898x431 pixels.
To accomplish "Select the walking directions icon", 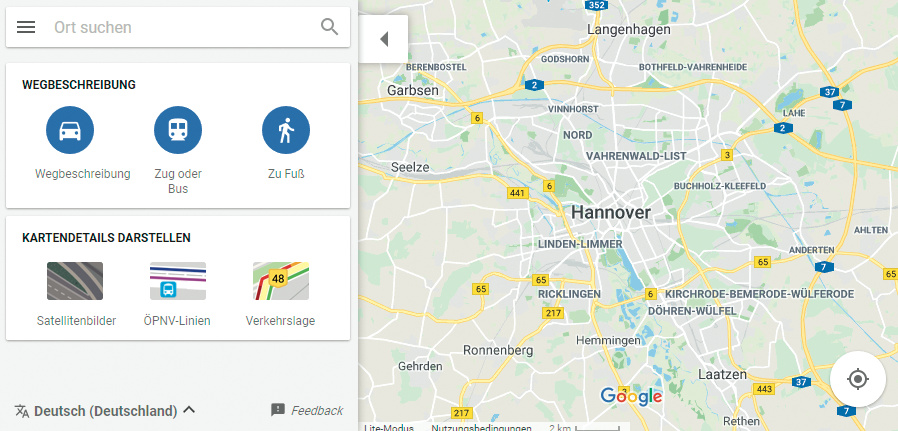I will click(x=286, y=130).
